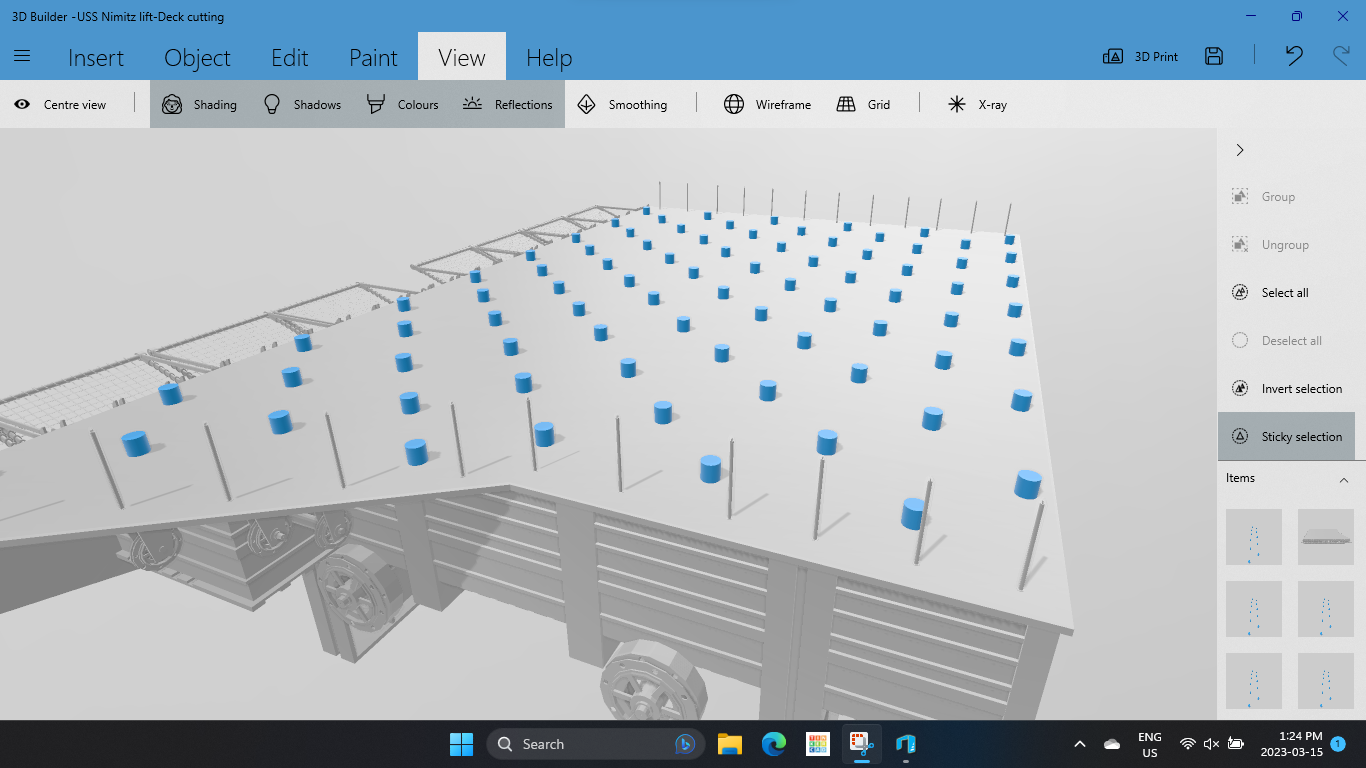Select the View tab
The width and height of the screenshot is (1366, 768).
(462, 57)
